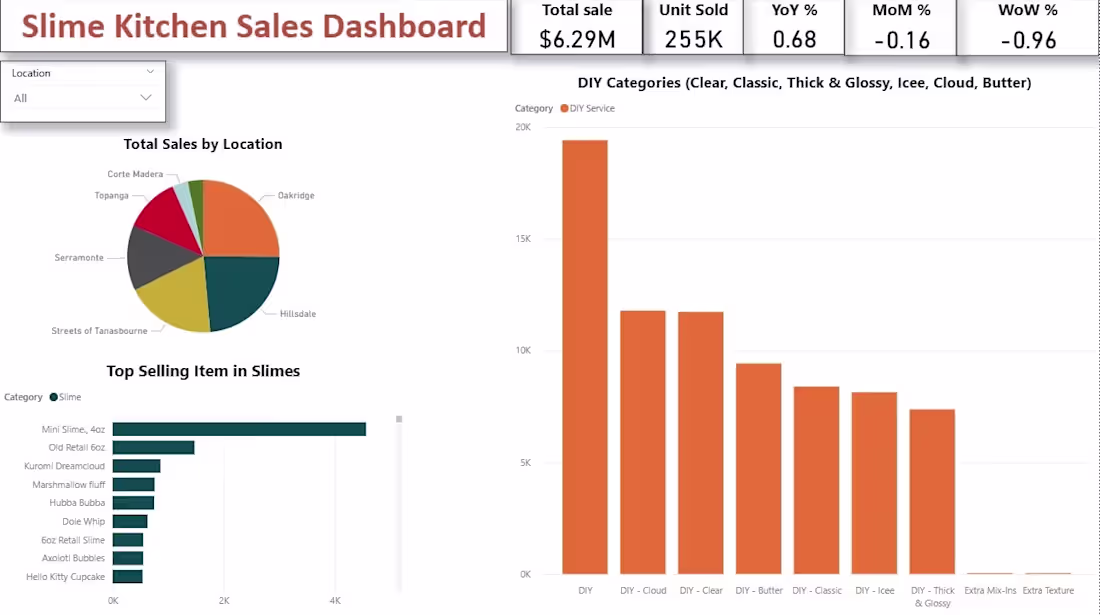Click the Hillsdale pie label
Image resolution: width=1100 pixels, height=615 pixels.
tap(297, 313)
